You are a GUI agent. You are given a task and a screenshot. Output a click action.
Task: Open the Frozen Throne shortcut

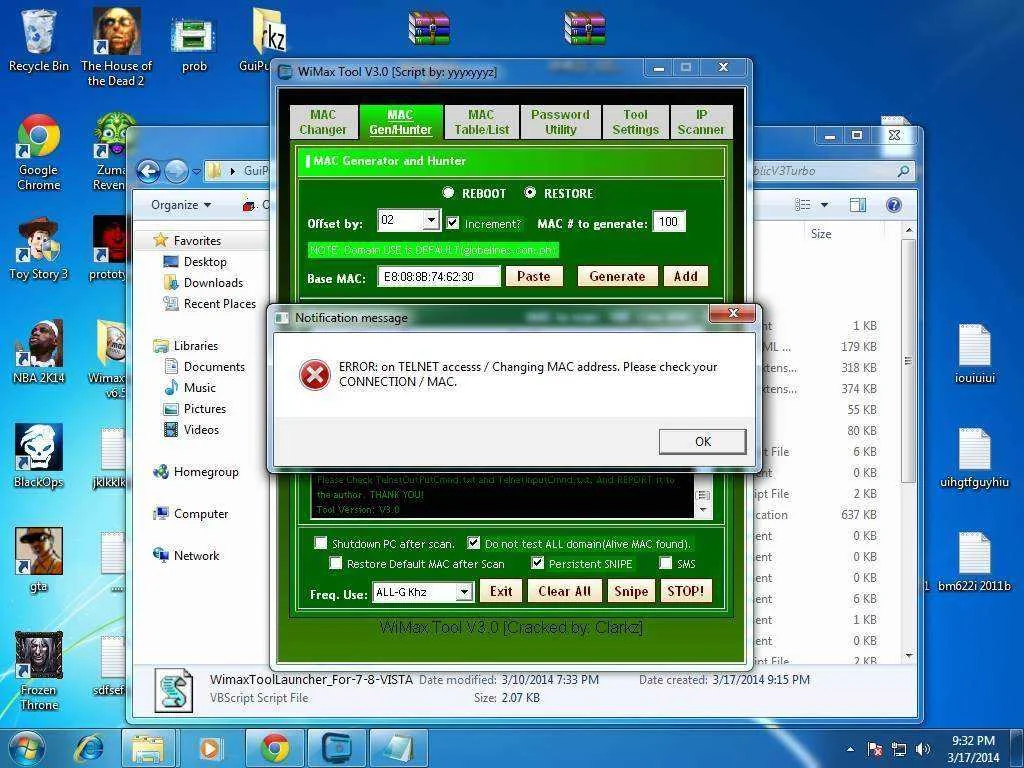click(x=39, y=671)
